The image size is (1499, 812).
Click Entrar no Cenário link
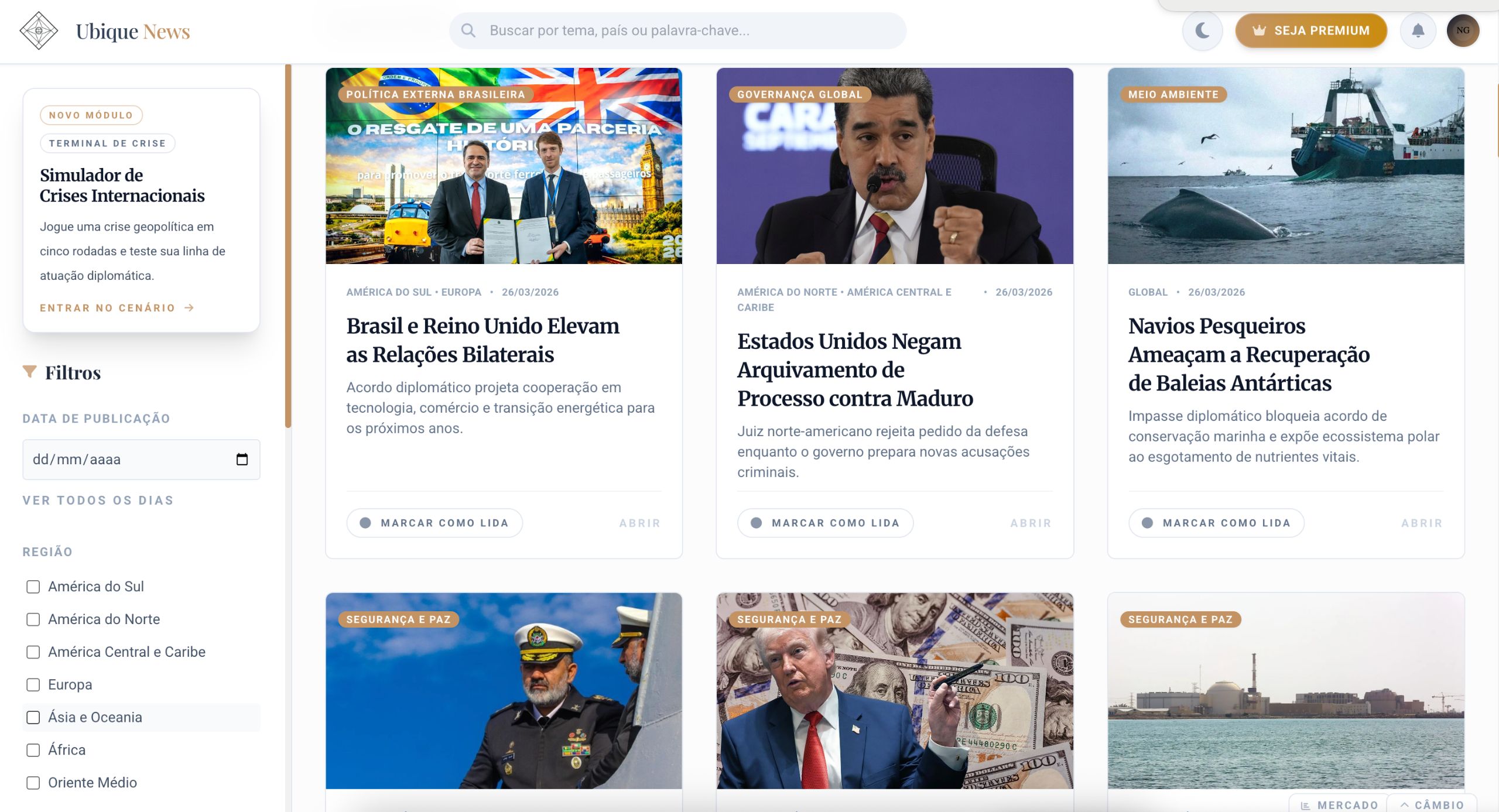coord(117,308)
